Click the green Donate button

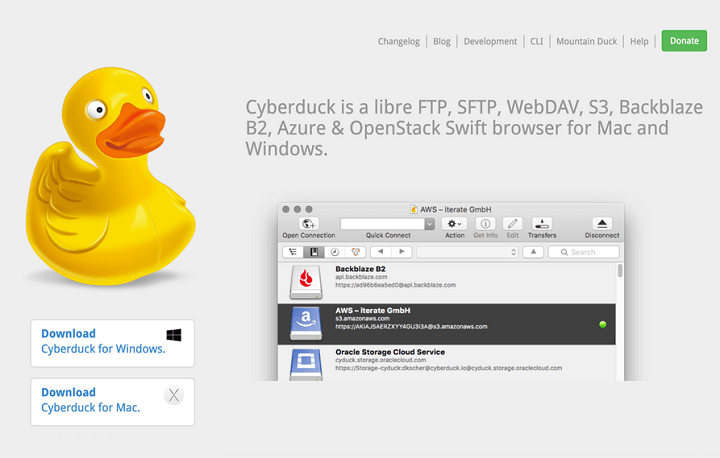[684, 41]
